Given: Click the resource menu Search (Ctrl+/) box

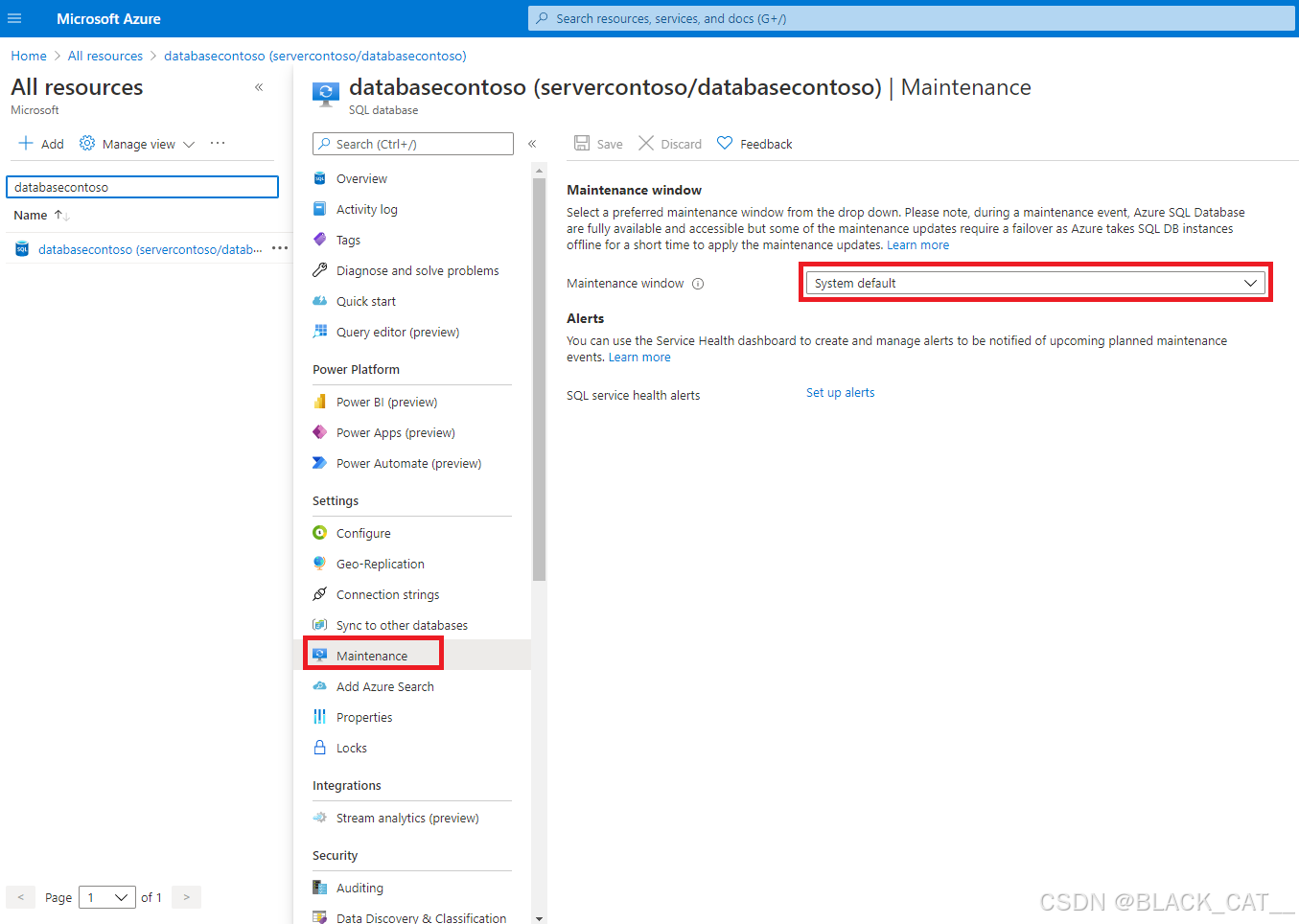Looking at the screenshot, I should [413, 144].
